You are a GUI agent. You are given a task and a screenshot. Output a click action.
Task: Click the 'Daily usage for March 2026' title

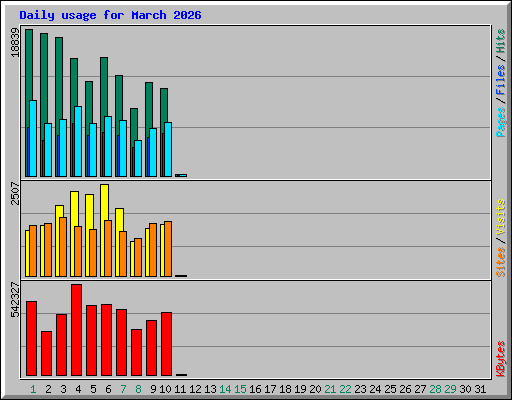pos(110,15)
